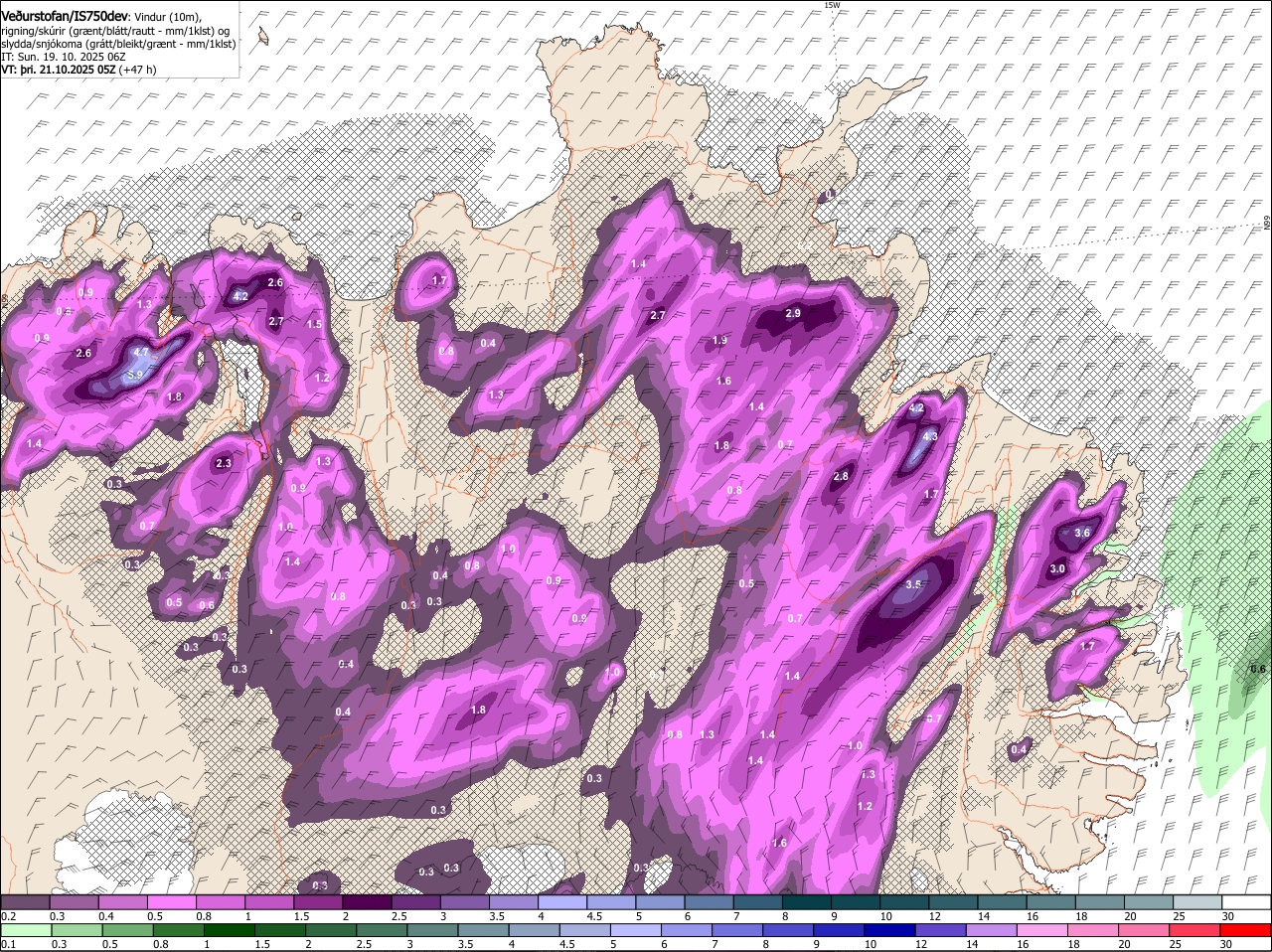Viewport: 1272px width, 952px height.
Task: Pick the white 30+ swatch ending the upper legend
Action: (1246, 902)
